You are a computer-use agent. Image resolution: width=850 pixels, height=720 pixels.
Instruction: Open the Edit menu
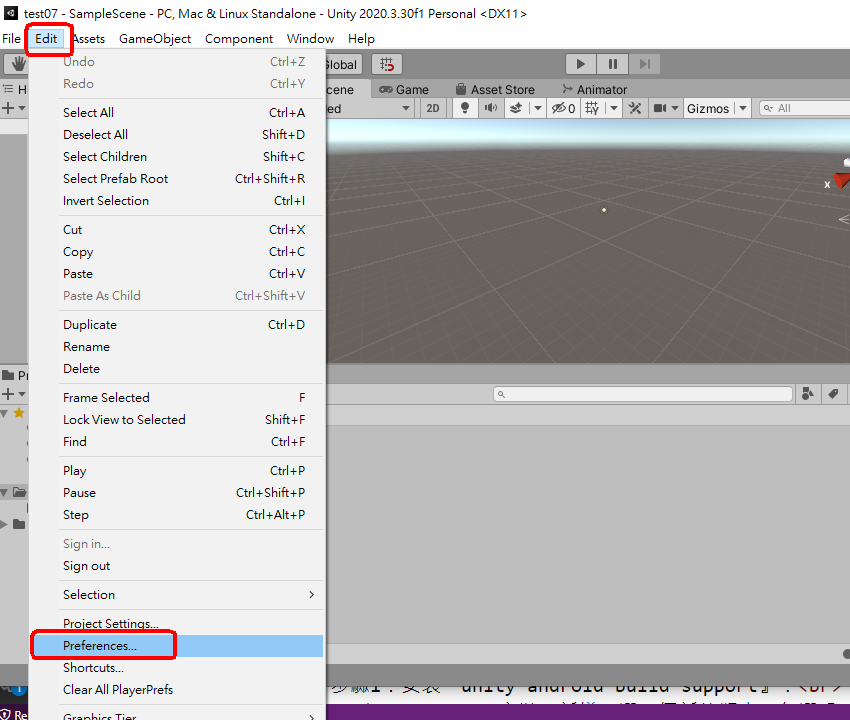click(46, 38)
